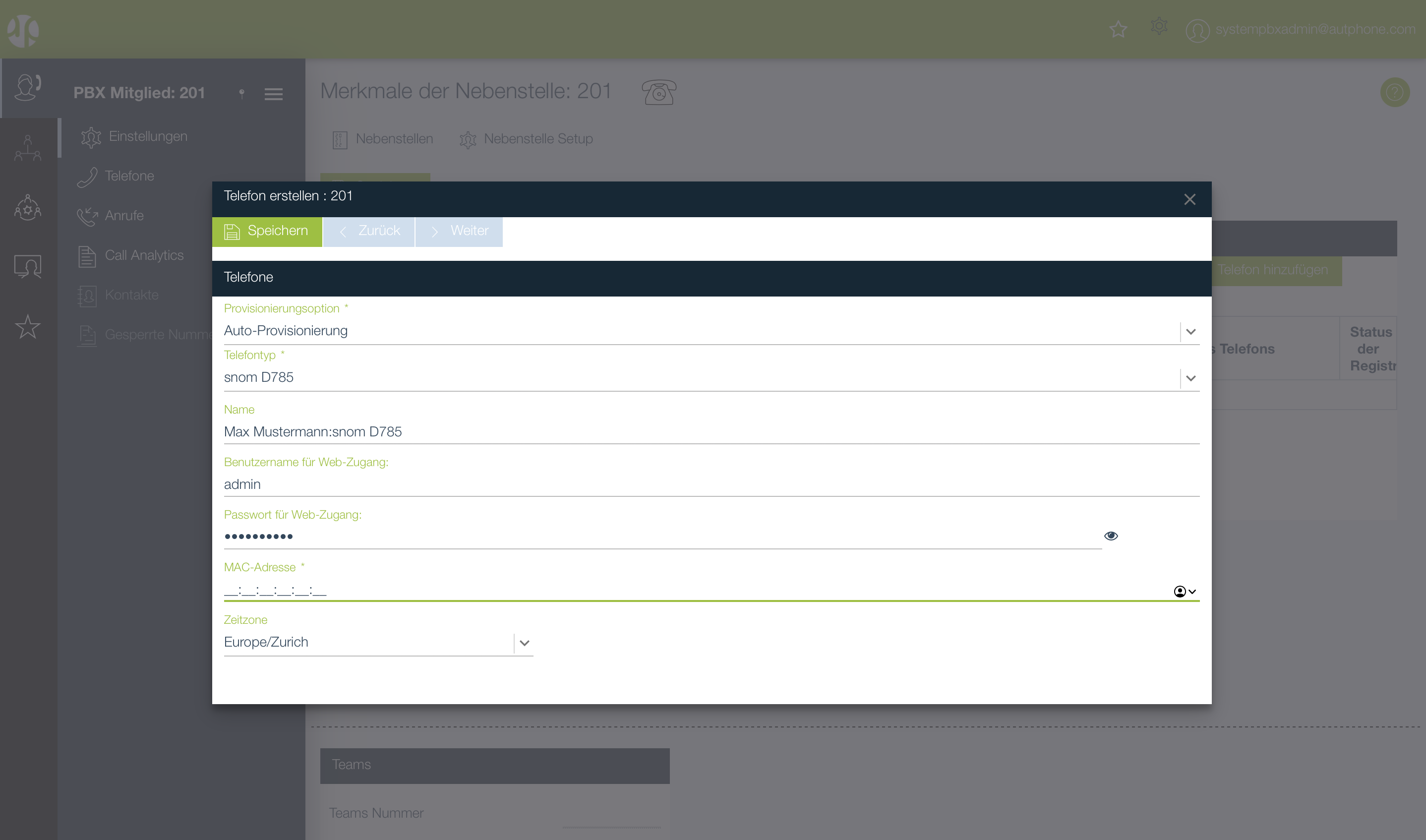
Task: Click the telephone icon beside the page title
Action: pyautogui.click(x=658, y=92)
